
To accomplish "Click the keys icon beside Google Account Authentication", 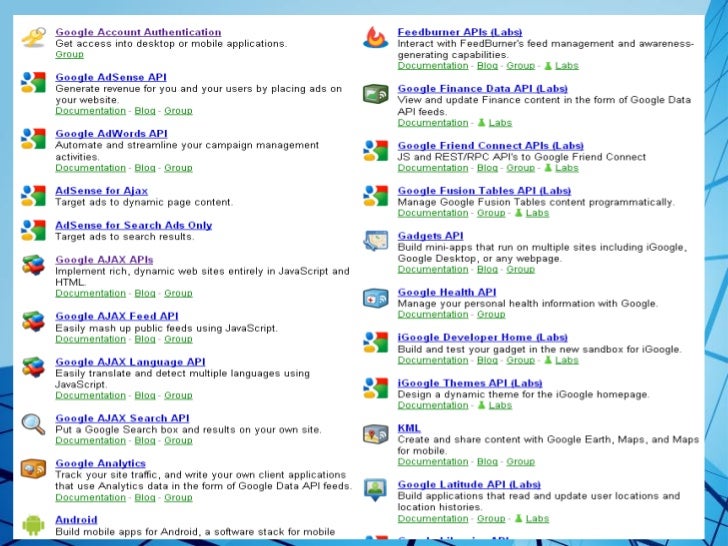I will coord(34,37).
